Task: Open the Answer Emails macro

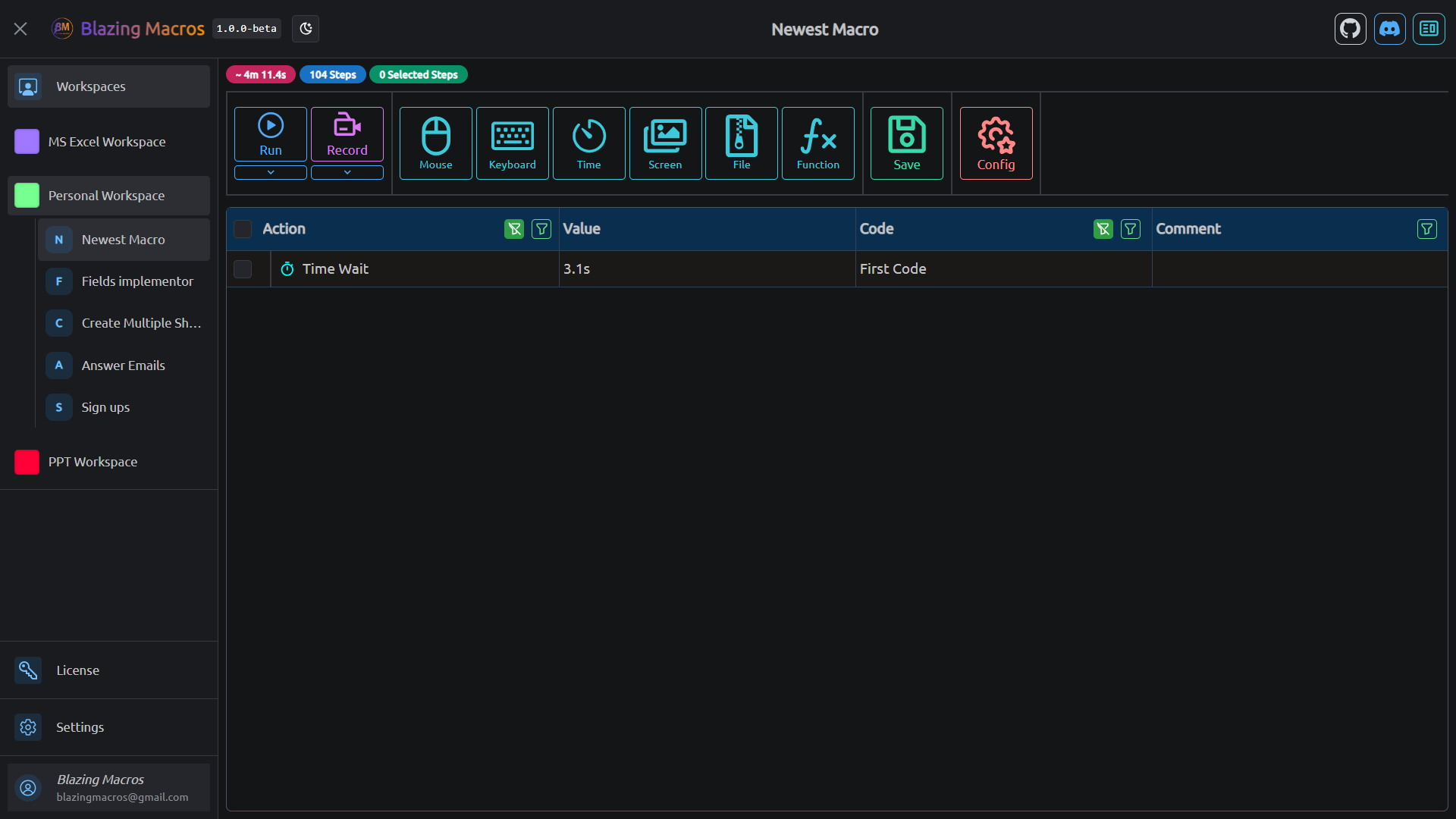Action: [124, 366]
